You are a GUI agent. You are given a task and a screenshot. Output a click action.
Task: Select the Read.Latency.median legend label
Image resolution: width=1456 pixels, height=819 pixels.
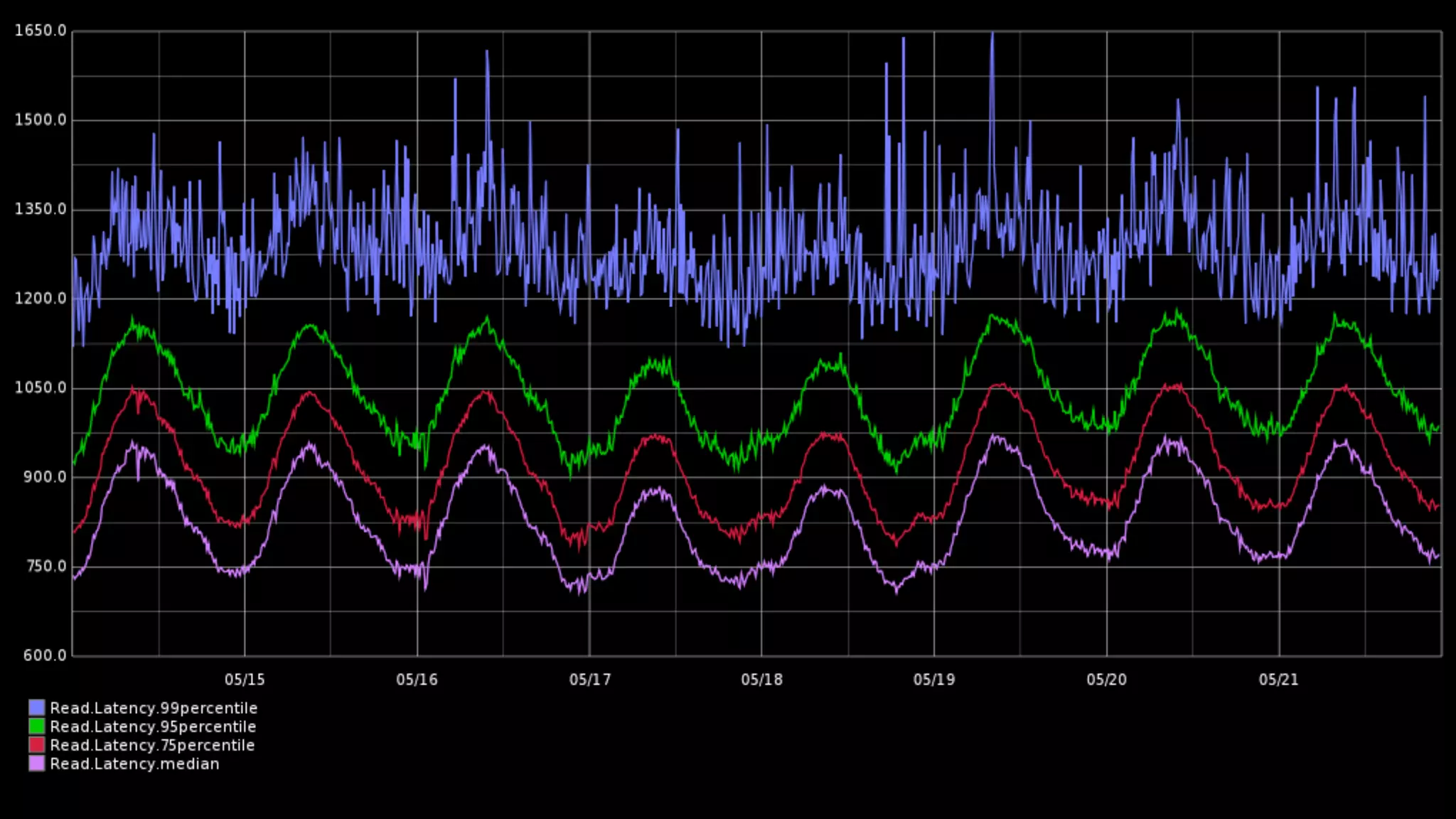tap(134, 764)
